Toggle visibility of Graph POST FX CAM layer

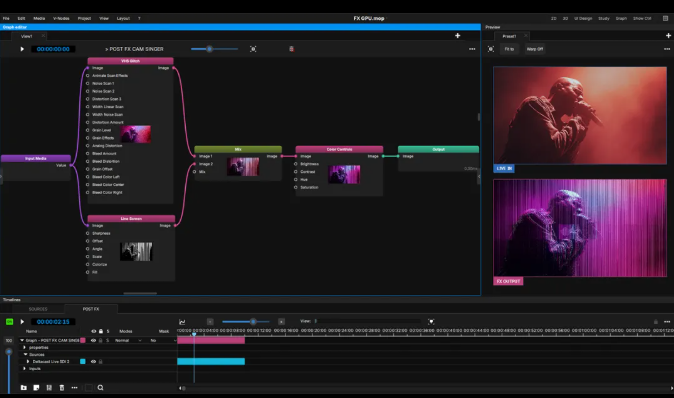click(93, 340)
